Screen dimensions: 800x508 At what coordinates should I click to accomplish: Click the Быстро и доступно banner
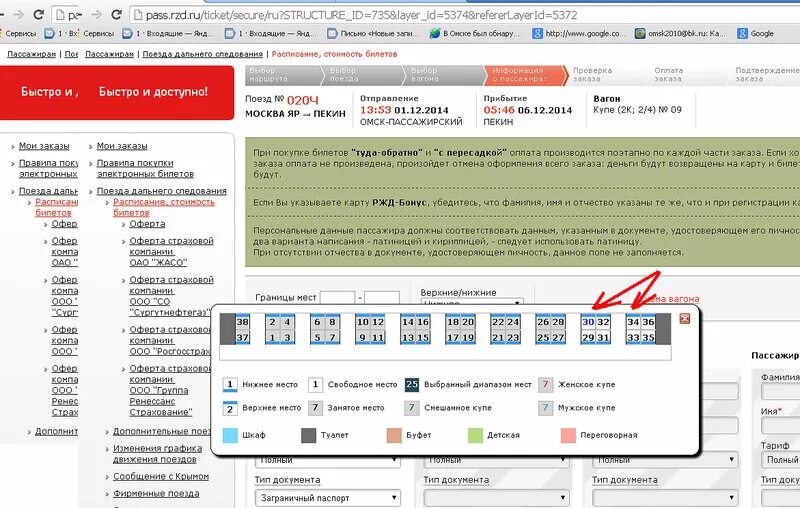tap(153, 92)
